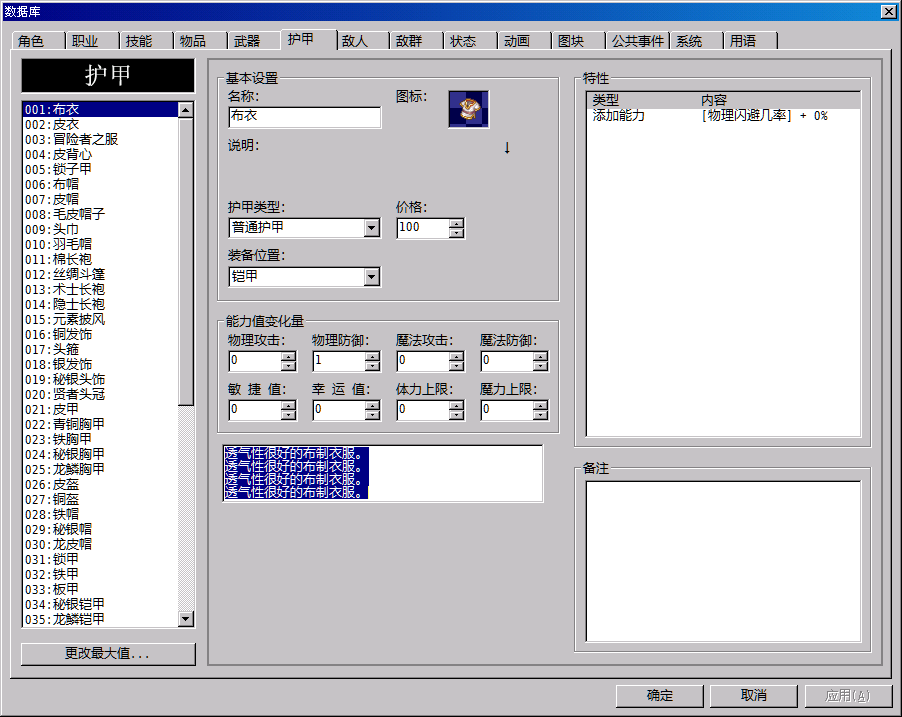Switch to the 系统 tab
Image resolution: width=902 pixels, height=717 pixels.
[x=696, y=41]
